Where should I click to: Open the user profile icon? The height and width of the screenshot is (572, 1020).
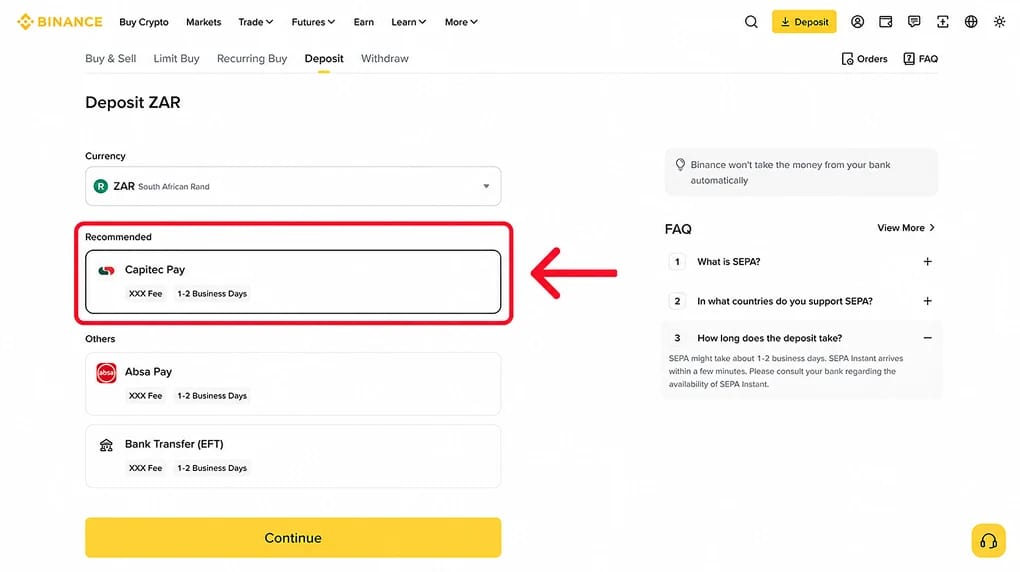point(857,21)
